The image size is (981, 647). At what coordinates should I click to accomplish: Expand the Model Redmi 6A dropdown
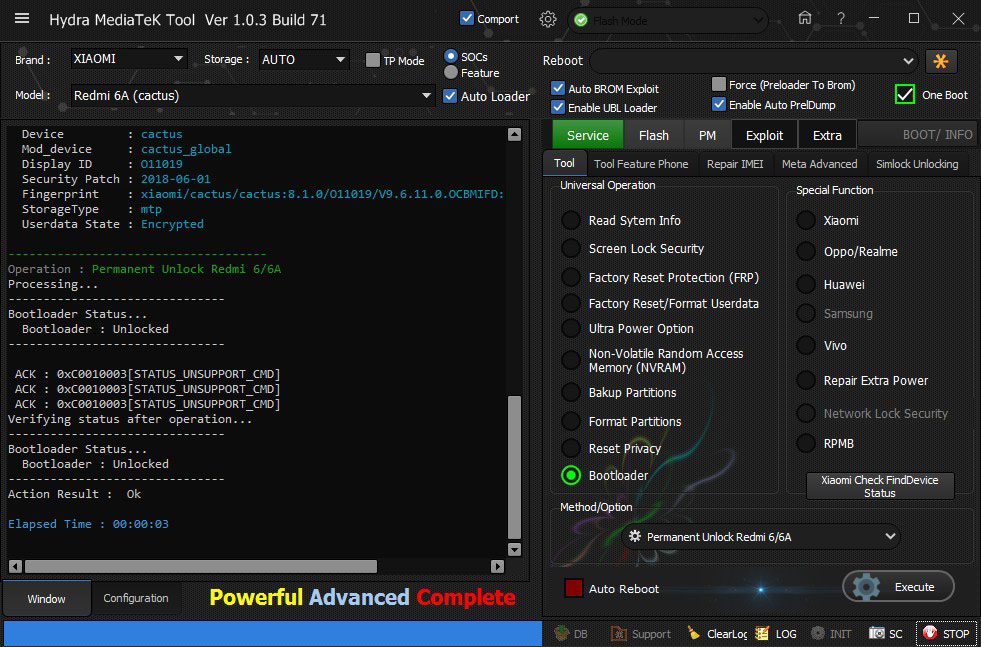point(253,96)
